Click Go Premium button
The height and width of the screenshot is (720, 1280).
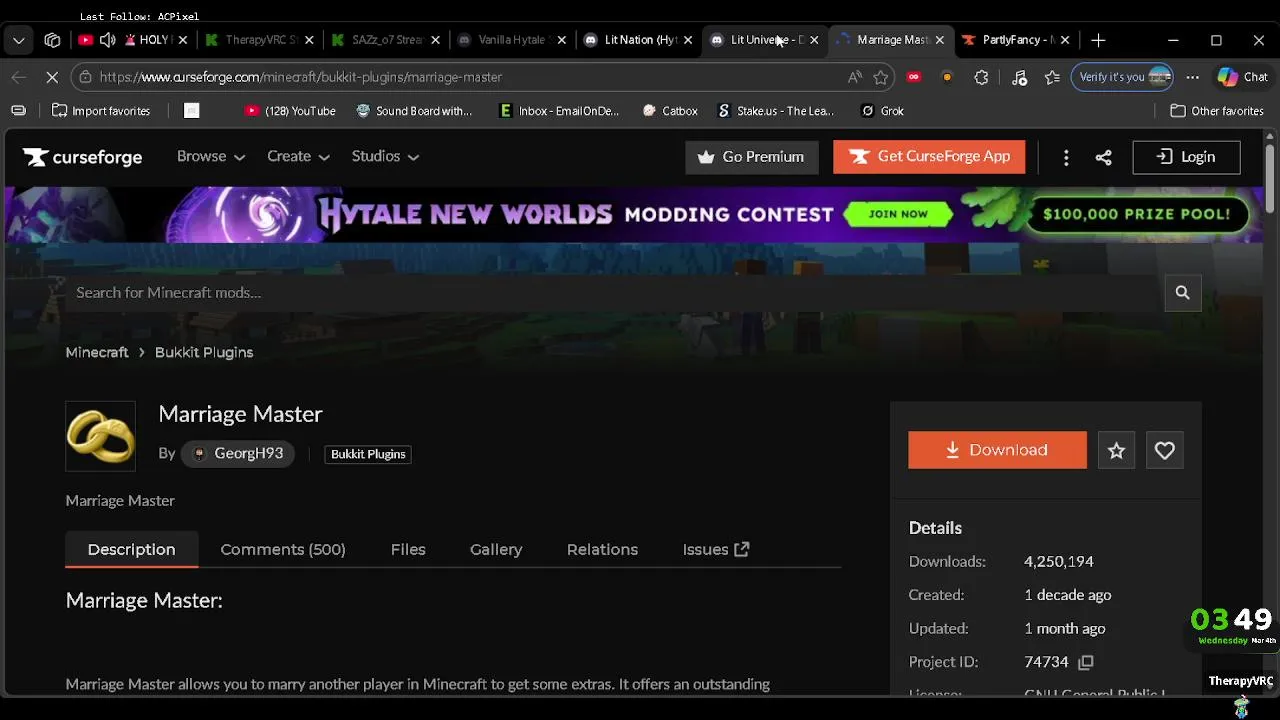751,157
